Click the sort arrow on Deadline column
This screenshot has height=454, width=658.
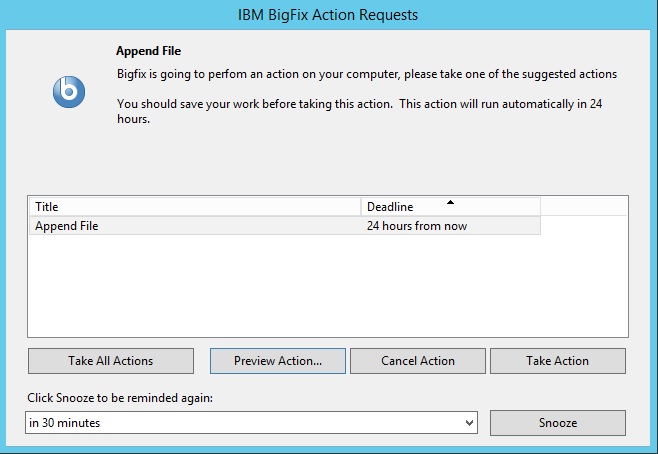(450, 202)
